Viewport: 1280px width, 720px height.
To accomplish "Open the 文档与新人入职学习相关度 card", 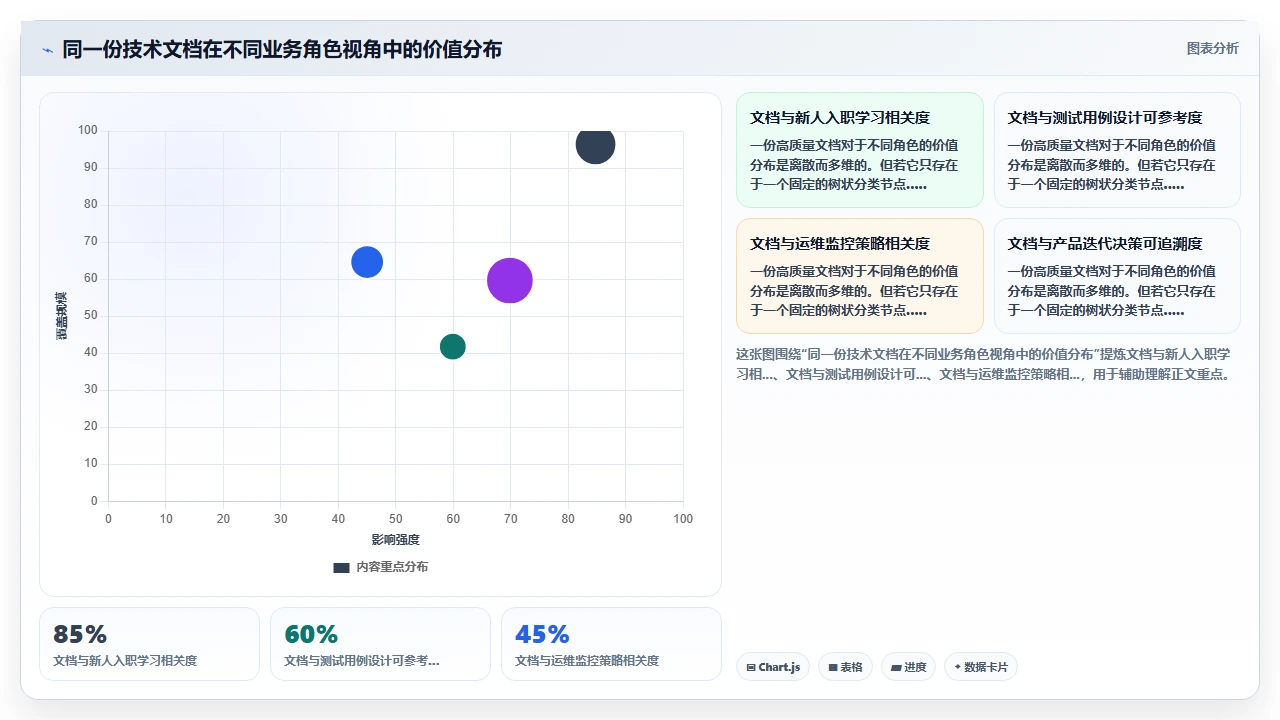I will click(860, 150).
